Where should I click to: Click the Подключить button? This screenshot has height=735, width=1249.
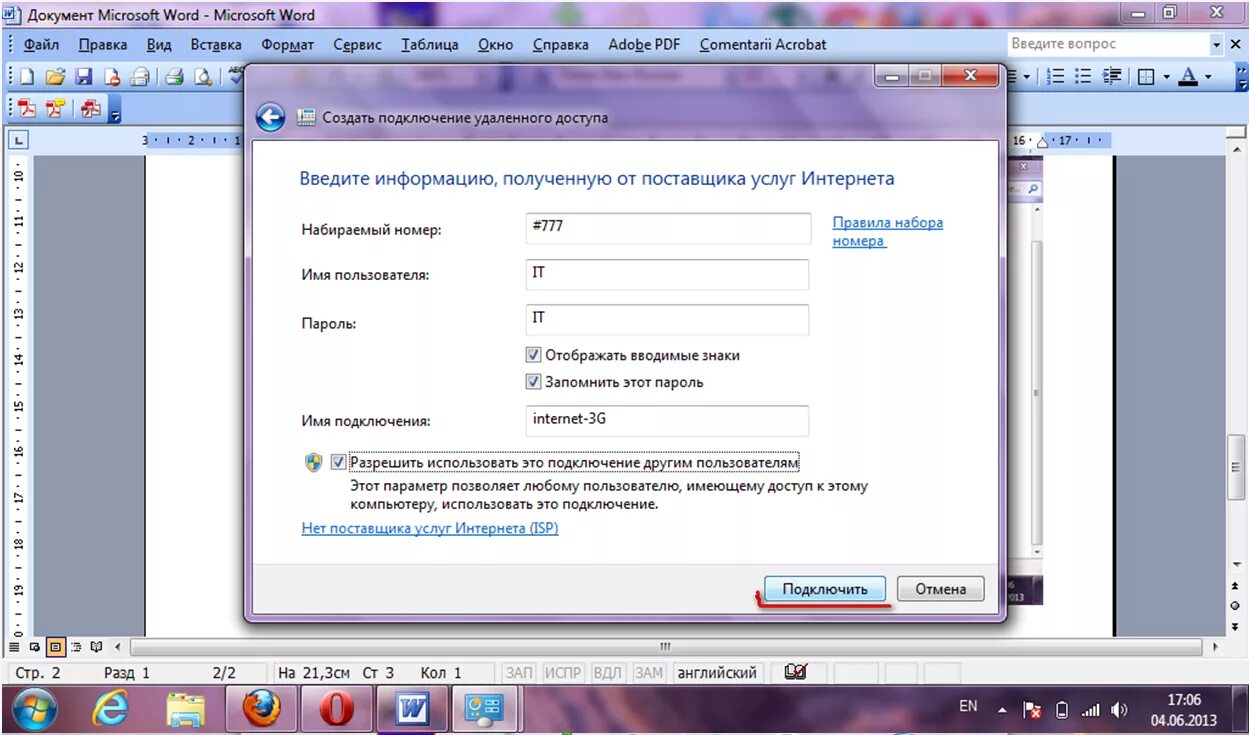(825, 589)
